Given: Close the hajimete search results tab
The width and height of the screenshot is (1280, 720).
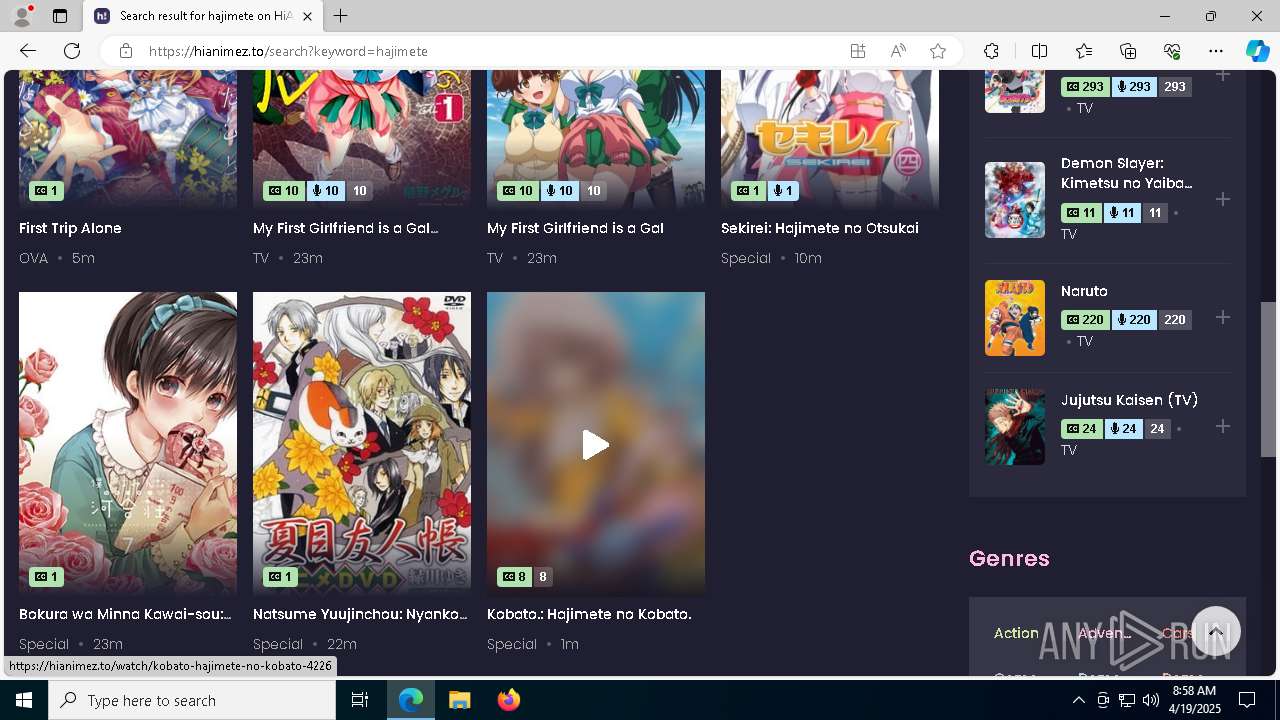Looking at the screenshot, I should coord(307,16).
